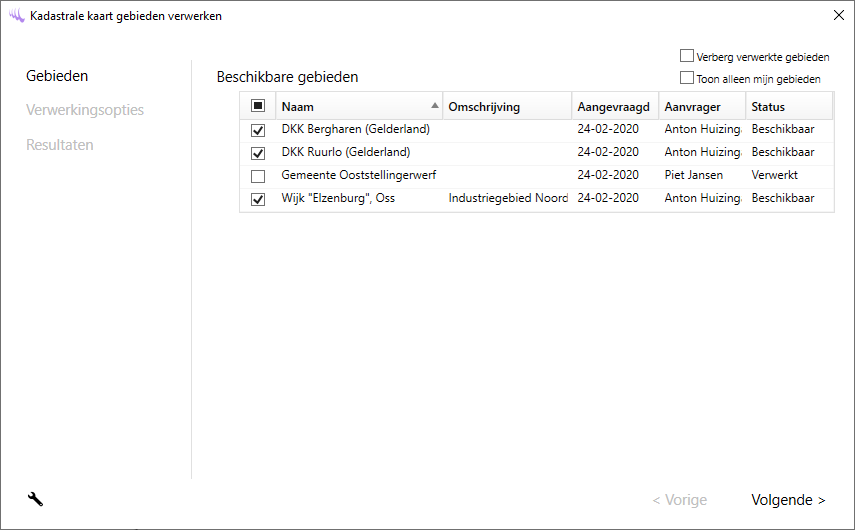Enable Toon alleen mijn gebieden option
855x530 pixels.
point(687,78)
